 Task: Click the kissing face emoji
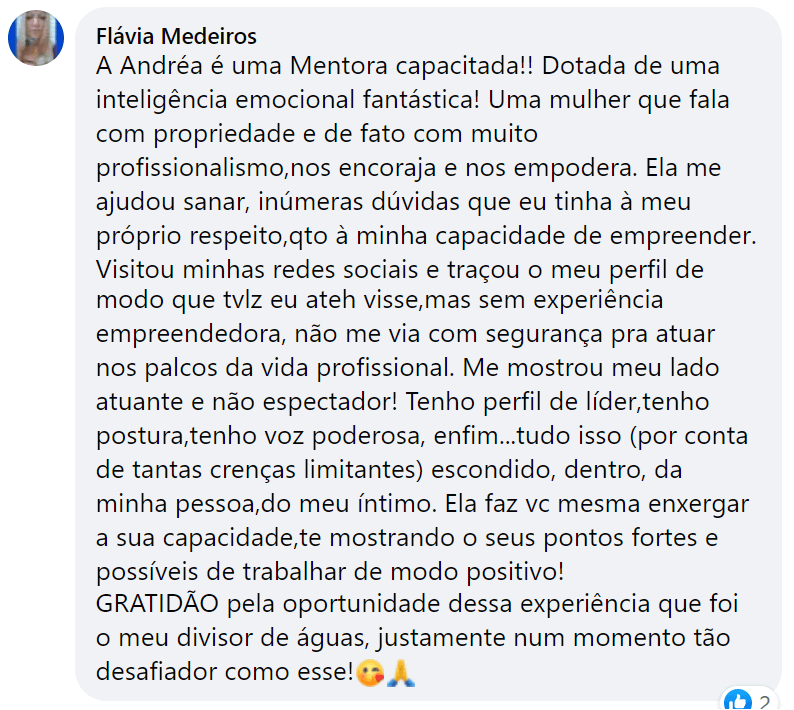tap(370, 673)
